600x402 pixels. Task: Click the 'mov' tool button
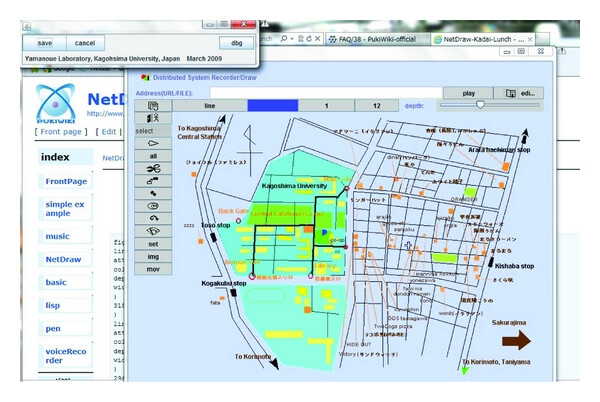click(x=153, y=269)
